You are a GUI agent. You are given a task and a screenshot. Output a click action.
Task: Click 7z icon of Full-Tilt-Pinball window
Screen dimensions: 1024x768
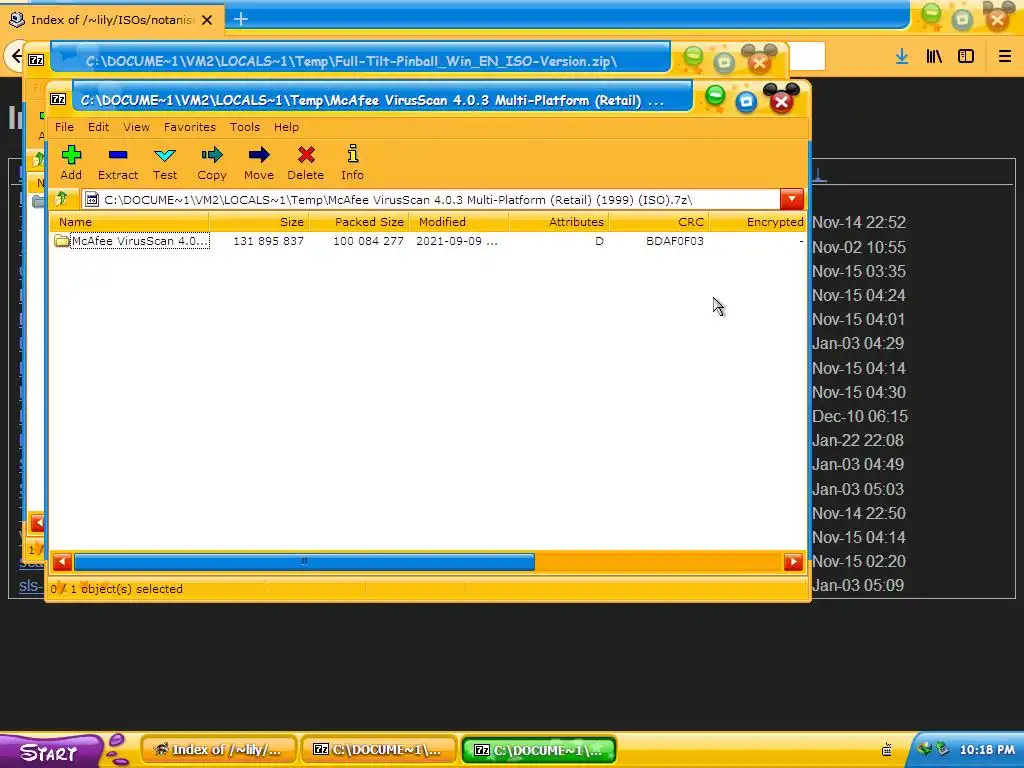click(x=36, y=60)
